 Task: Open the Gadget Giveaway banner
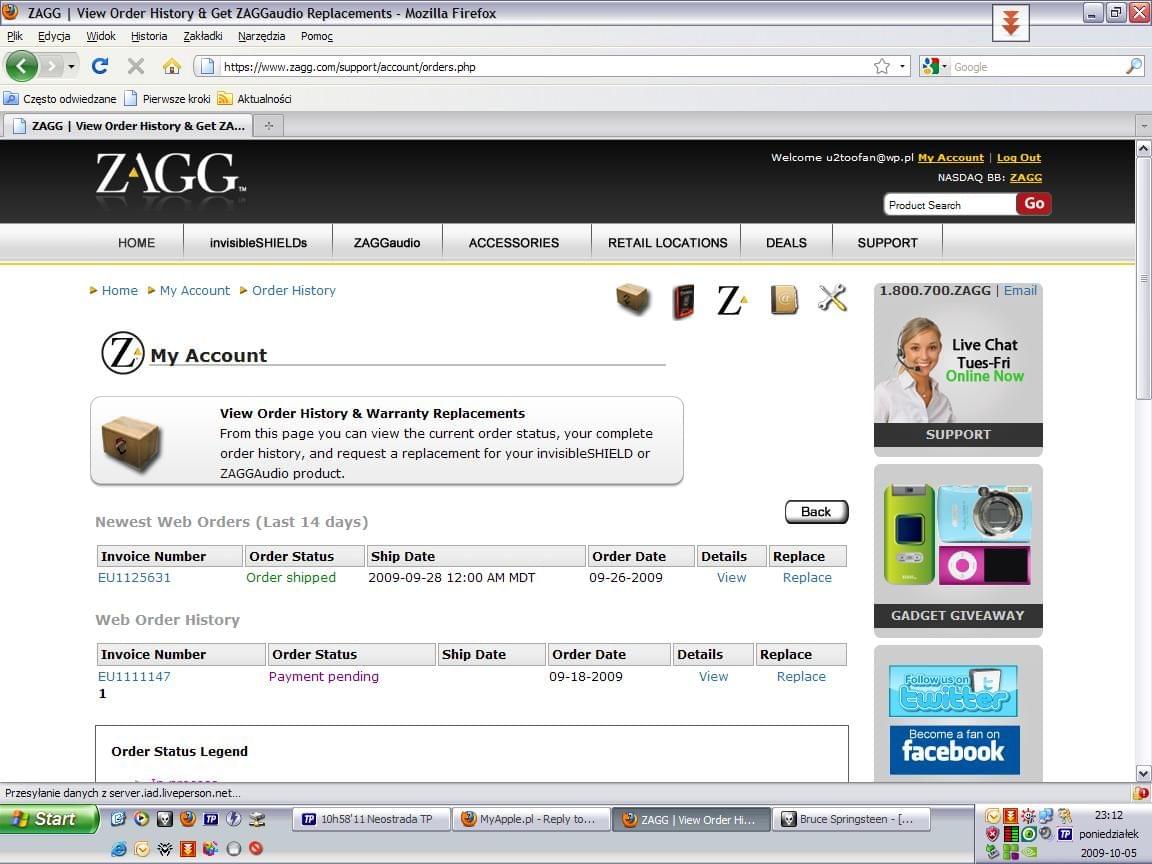[x=958, y=550]
